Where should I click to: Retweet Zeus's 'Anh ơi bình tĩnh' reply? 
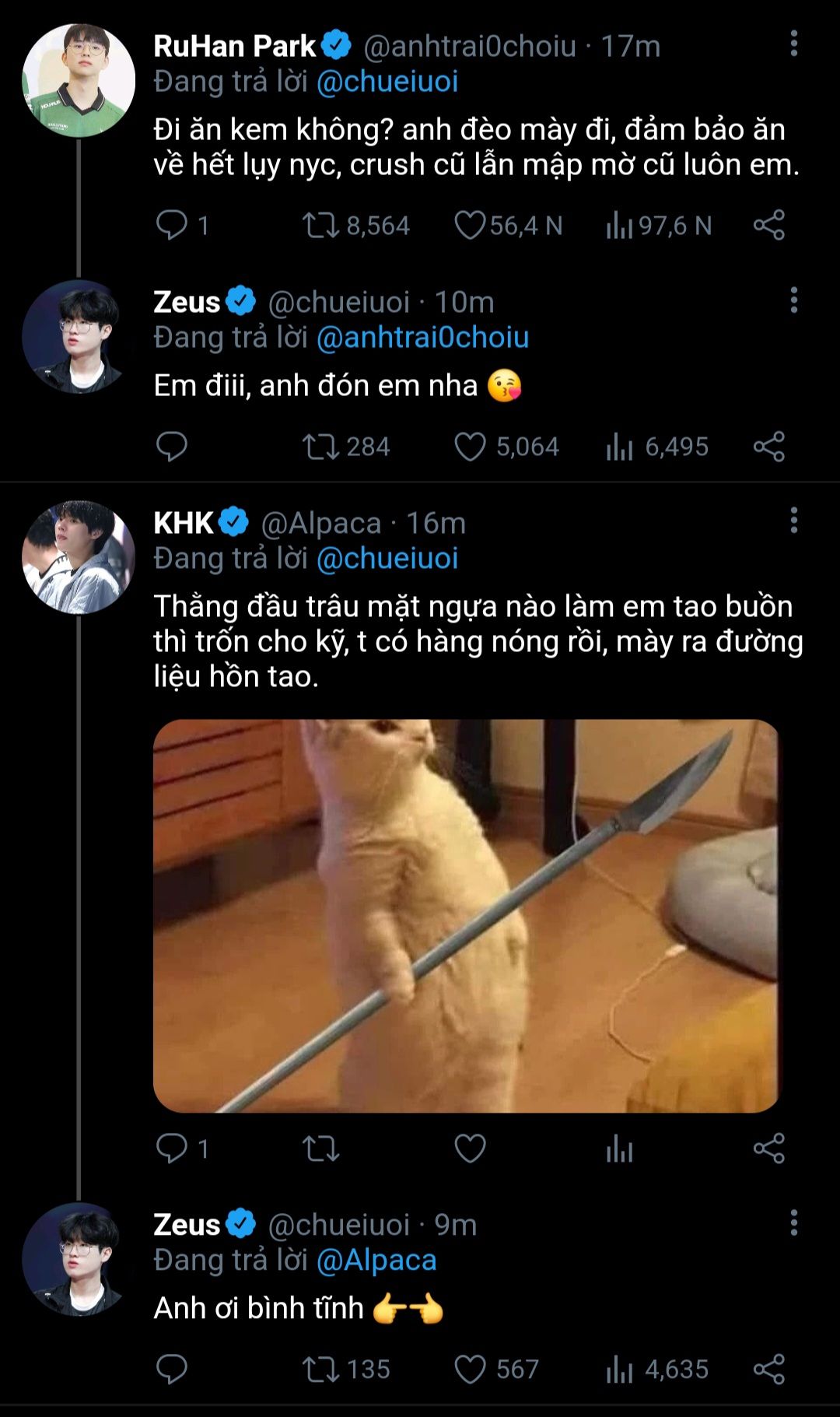[320, 1370]
